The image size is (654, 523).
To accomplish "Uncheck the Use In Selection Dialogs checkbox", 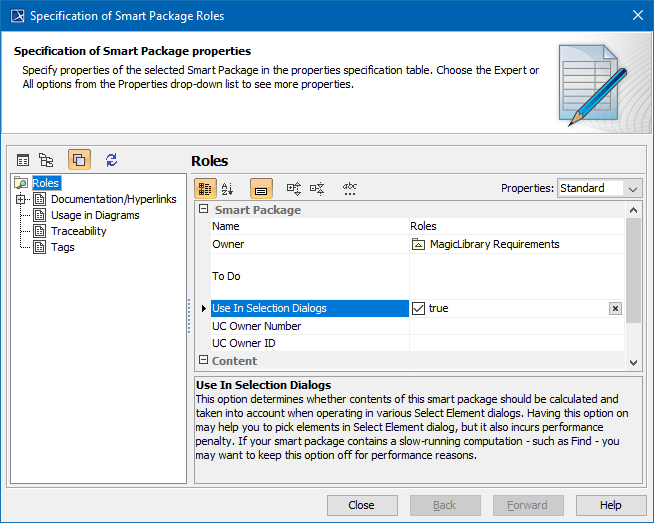I will [419, 308].
